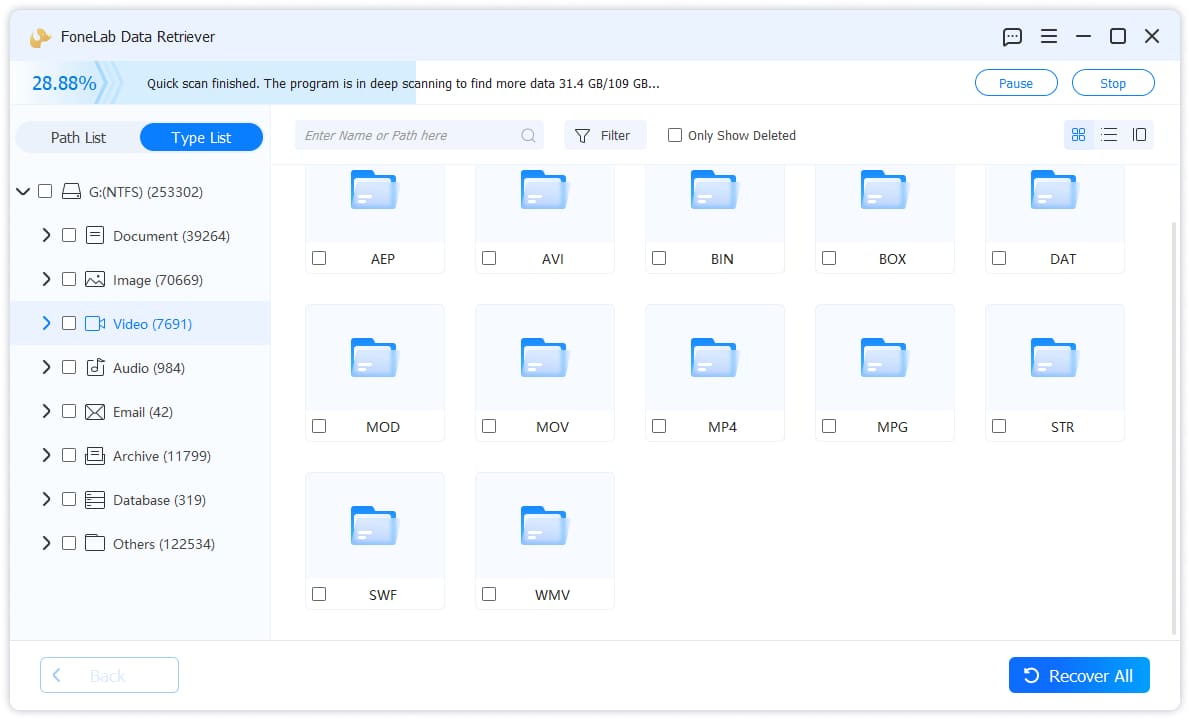1190x720 pixels.
Task: Select the Type List tab
Action: [x=201, y=137]
